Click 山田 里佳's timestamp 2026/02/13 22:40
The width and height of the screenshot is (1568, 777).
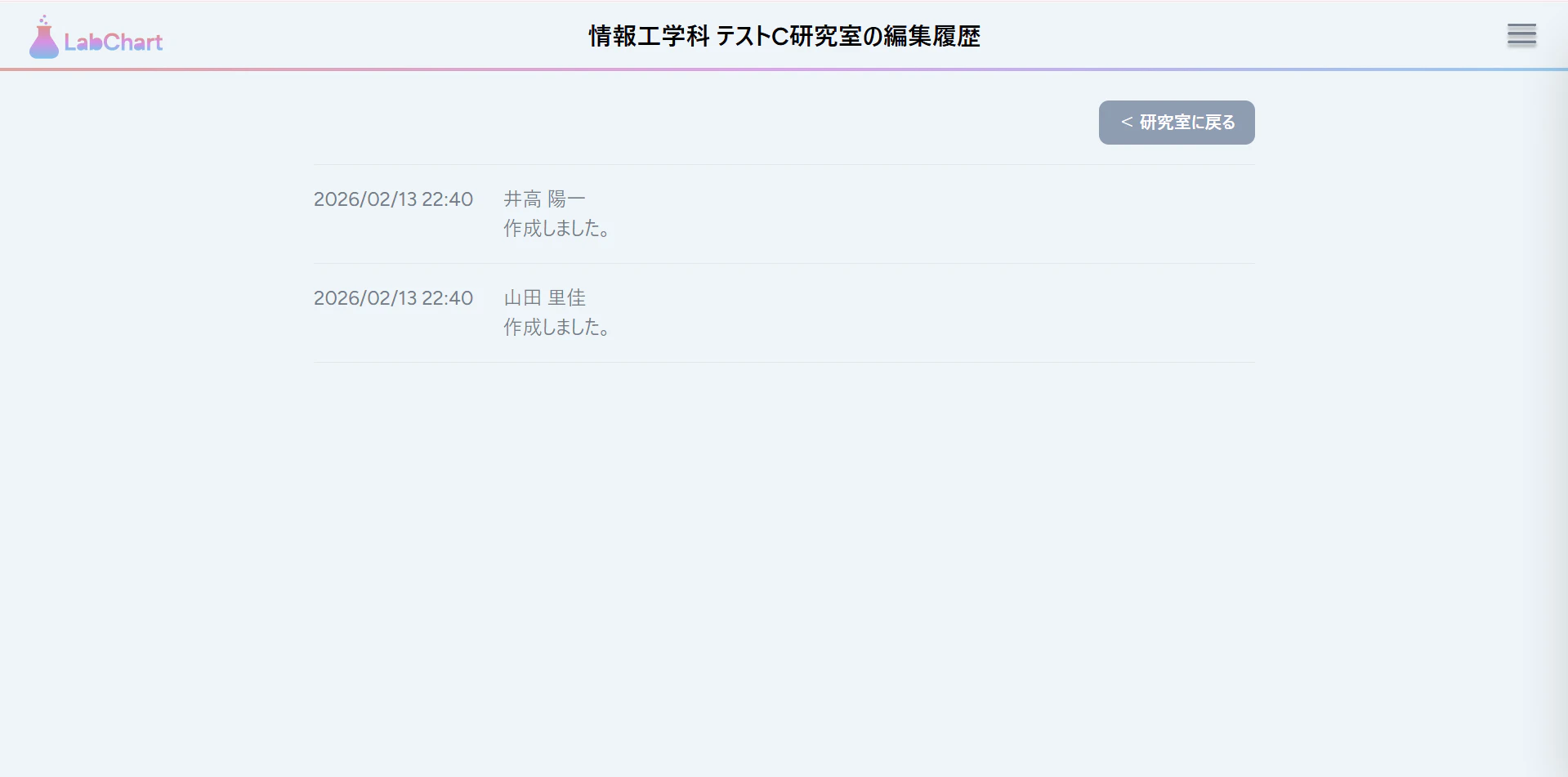pos(393,298)
